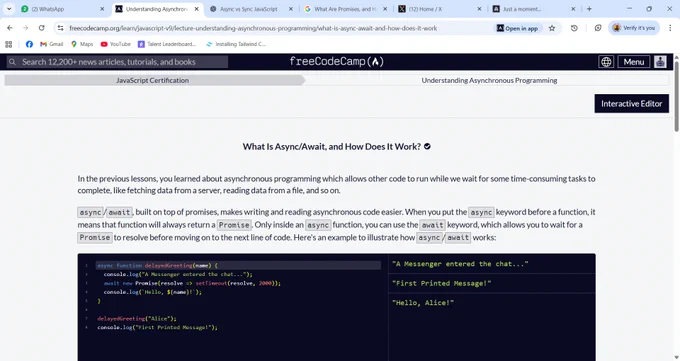Click the Open in app button
Viewport: 680px width, 361px height.
pyautogui.click(x=518, y=28)
